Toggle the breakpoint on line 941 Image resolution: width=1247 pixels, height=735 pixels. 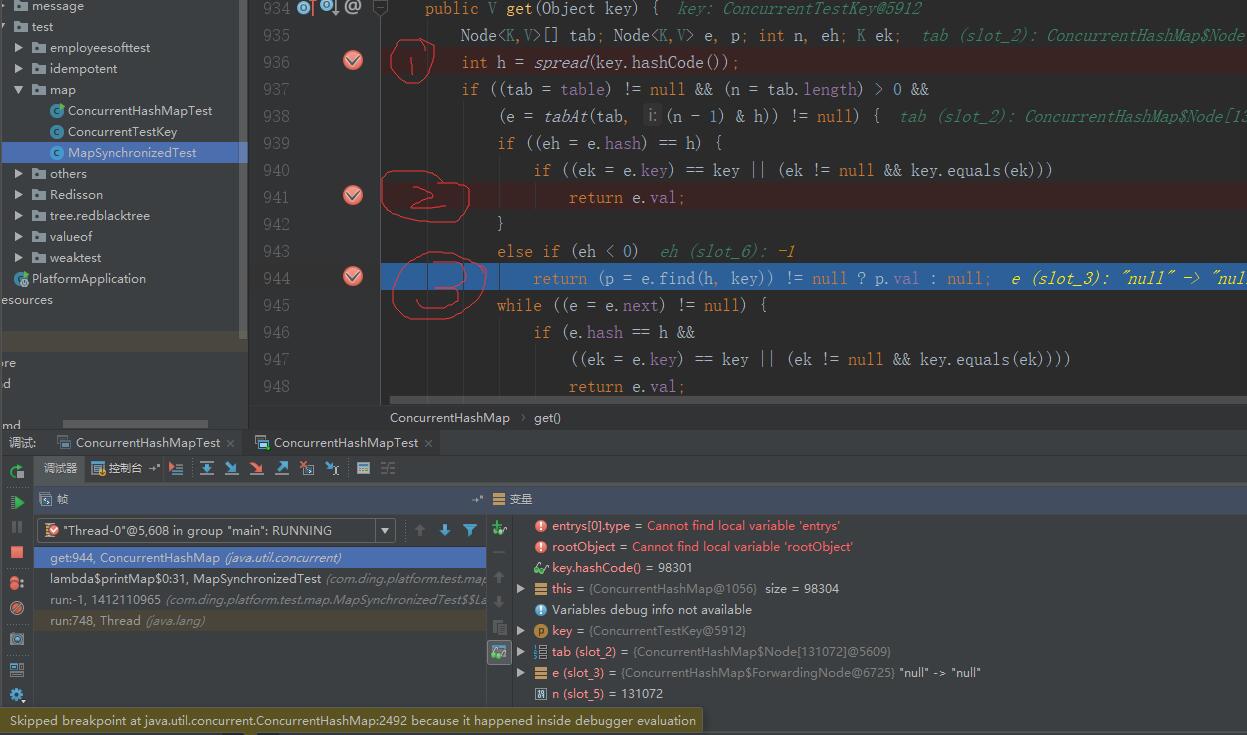click(352, 196)
